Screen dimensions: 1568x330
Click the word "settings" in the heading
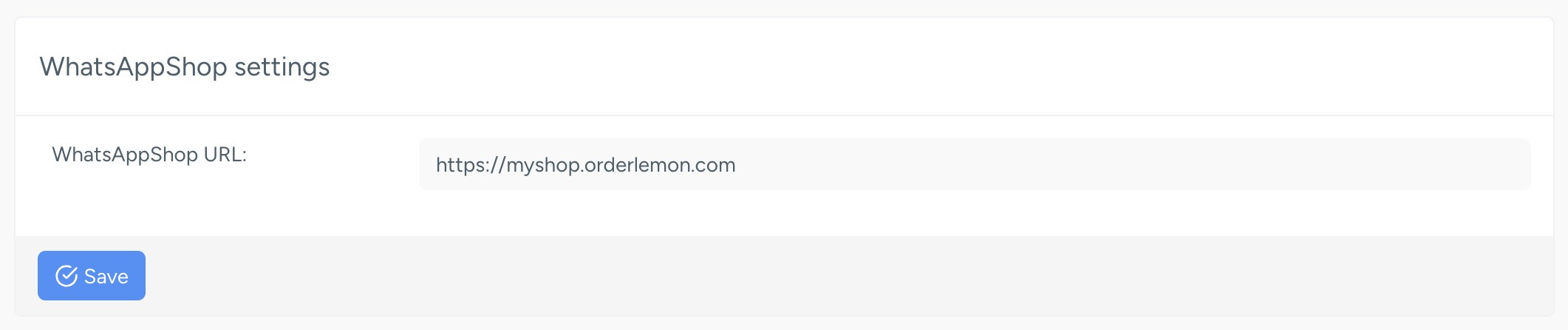pyautogui.click(x=282, y=67)
